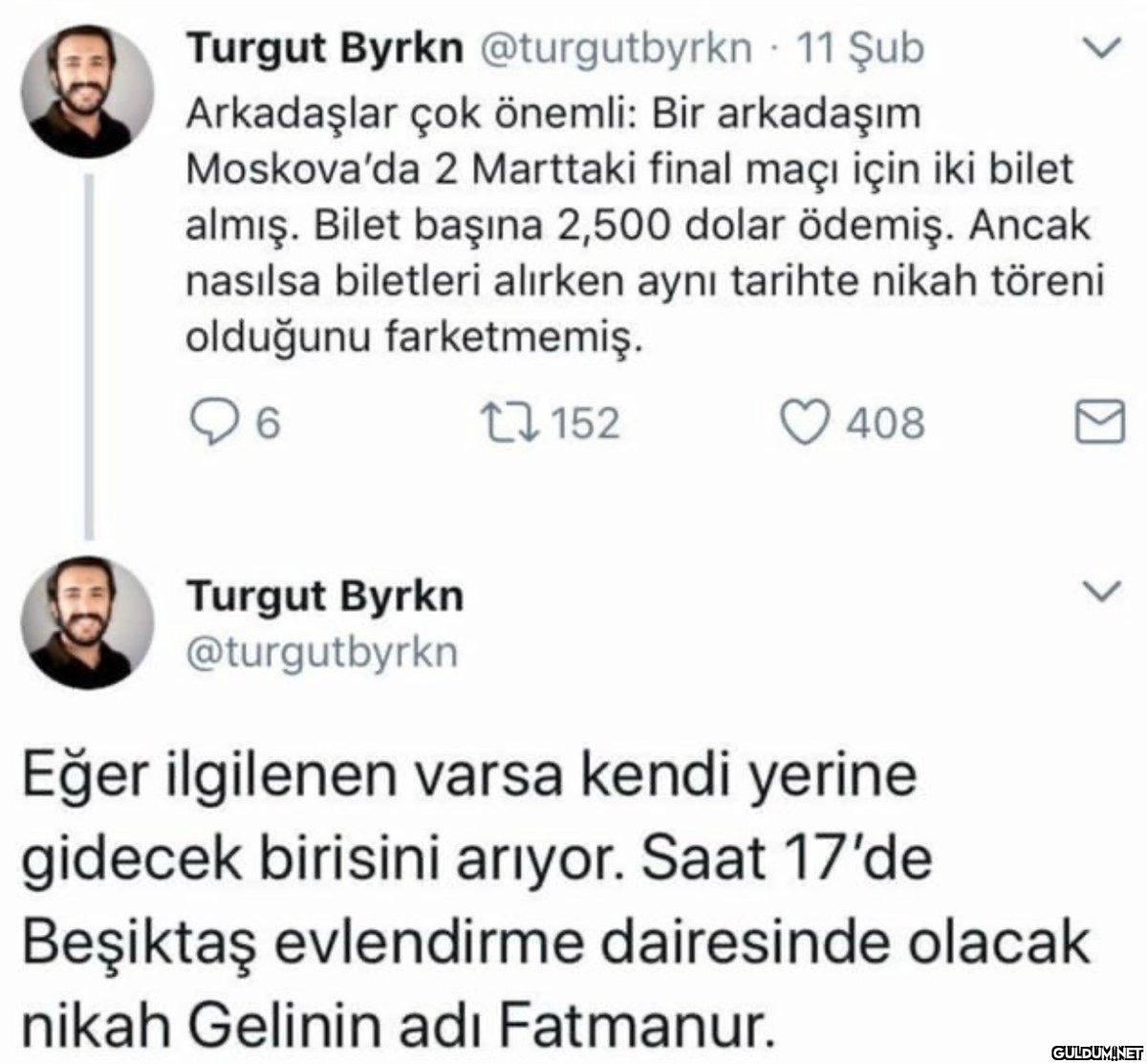Click the 408 likes count
This screenshot has height=1064, width=1147.
(x=885, y=423)
